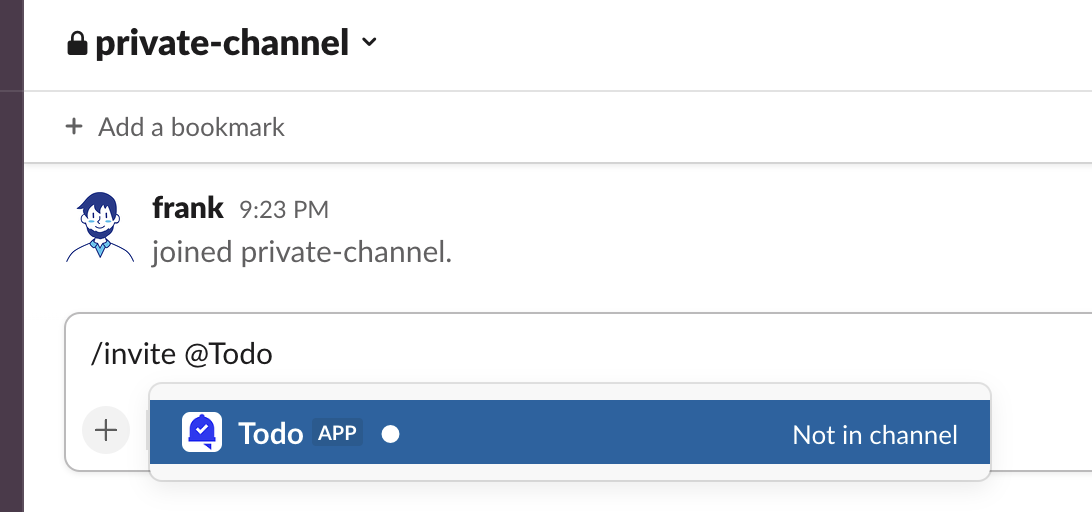Viewport: 1092px width, 512px height.
Task: Select the Todo name in the autocomplete list
Action: (x=271, y=433)
